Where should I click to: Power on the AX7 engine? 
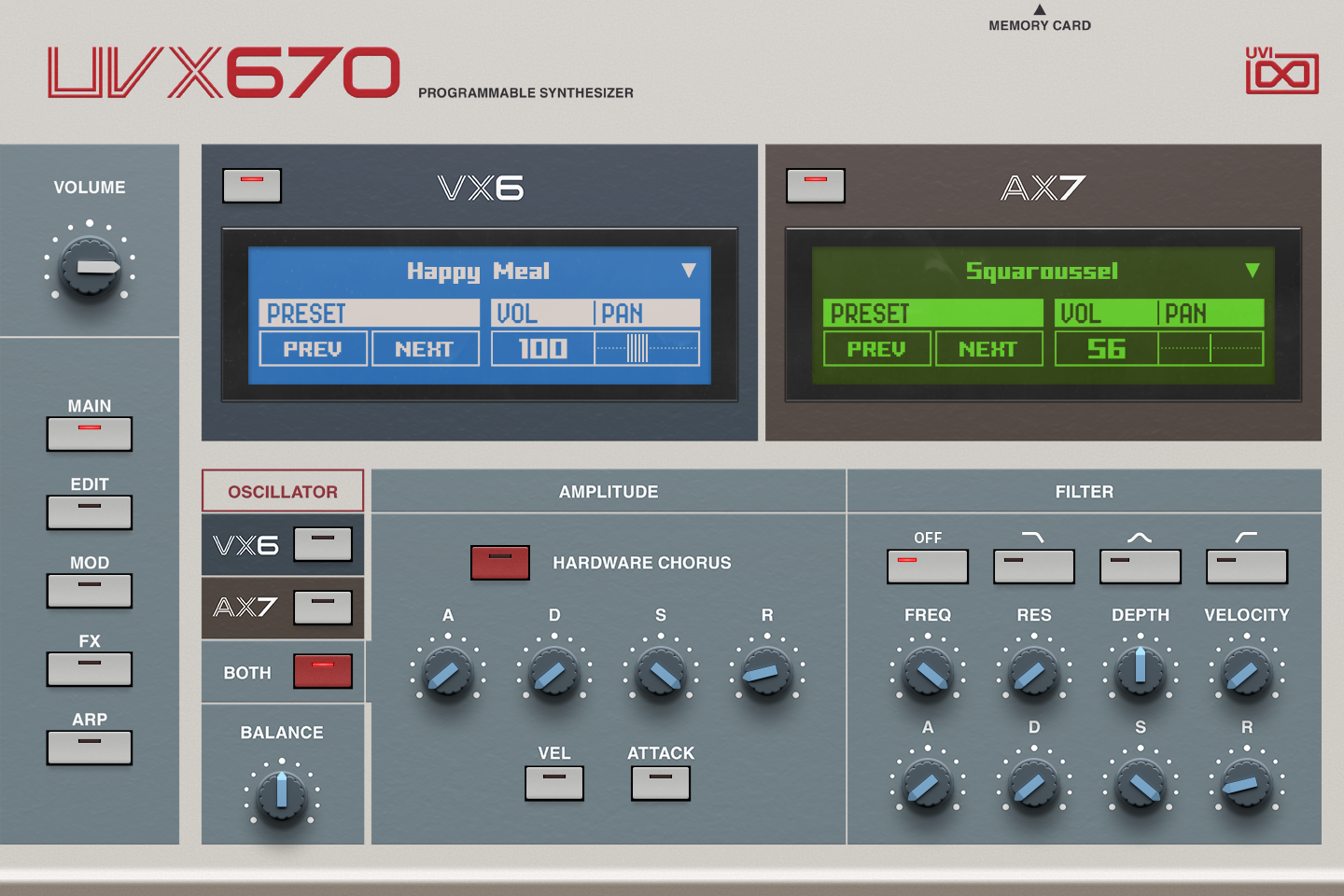tap(816, 186)
